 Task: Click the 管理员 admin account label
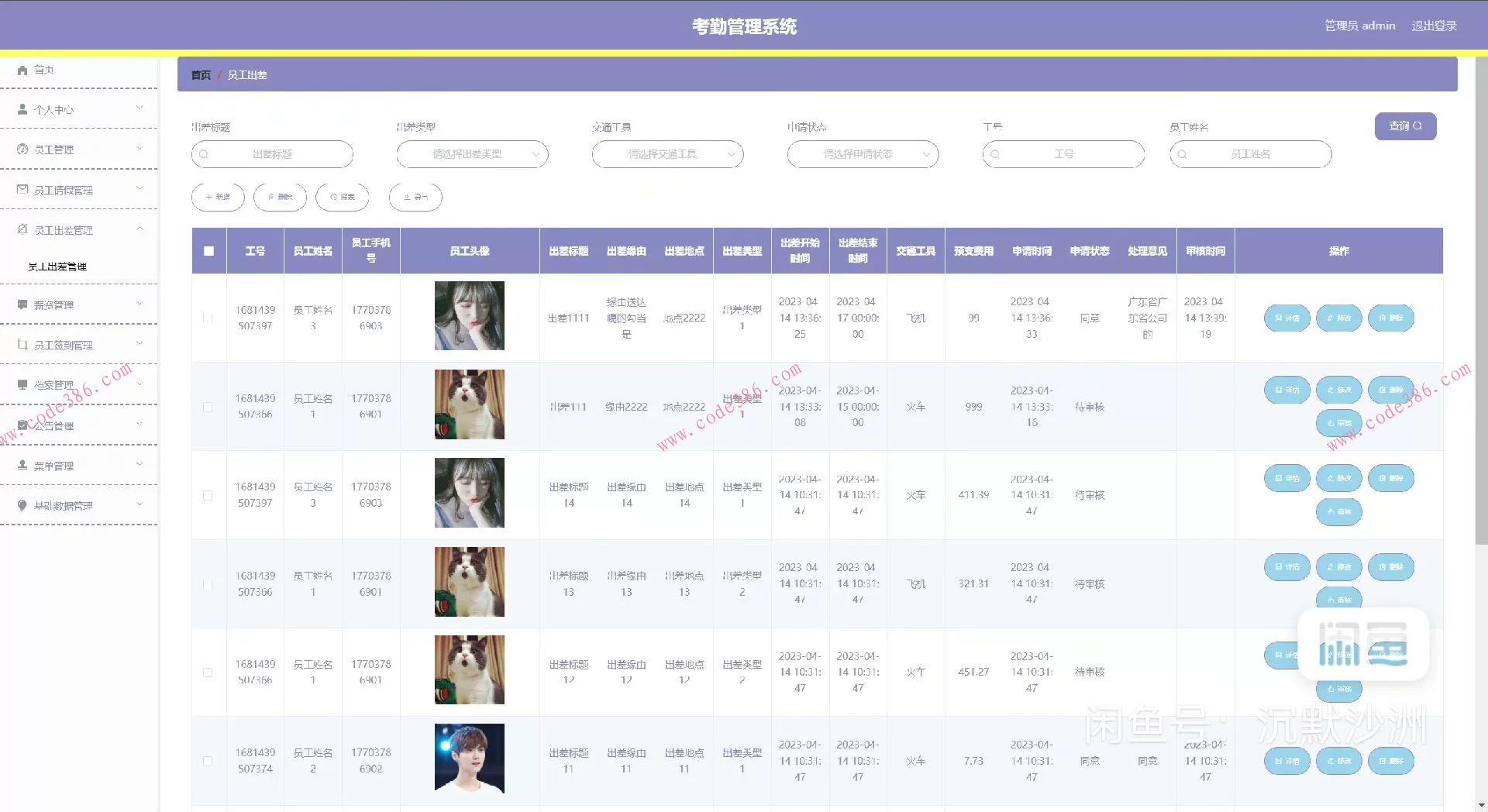pyautogui.click(x=1360, y=26)
